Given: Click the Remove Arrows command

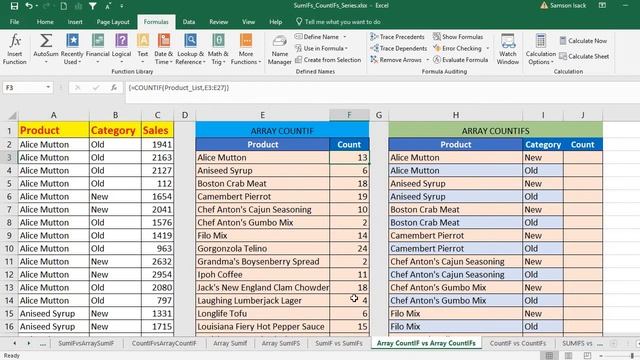Looking at the screenshot, I should 396,60.
